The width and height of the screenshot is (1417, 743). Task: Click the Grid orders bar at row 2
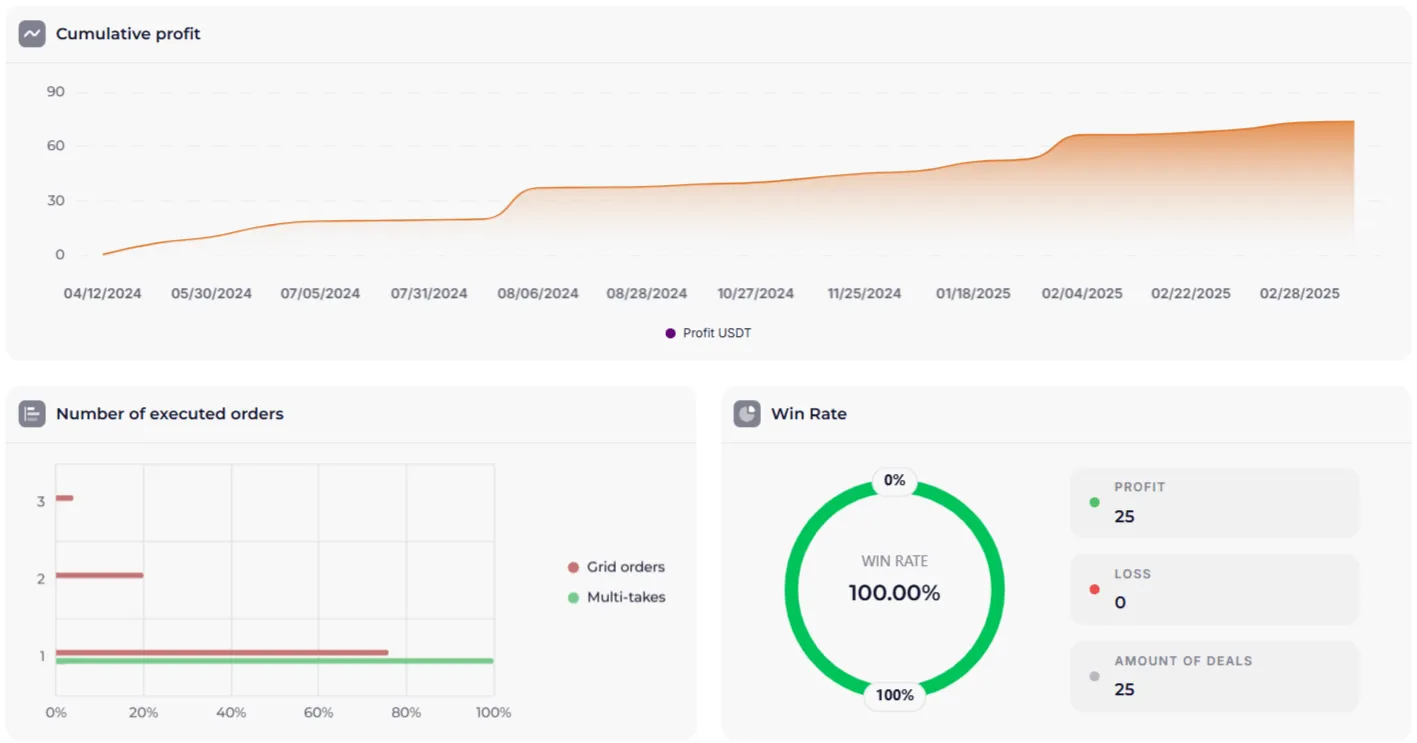coord(99,575)
